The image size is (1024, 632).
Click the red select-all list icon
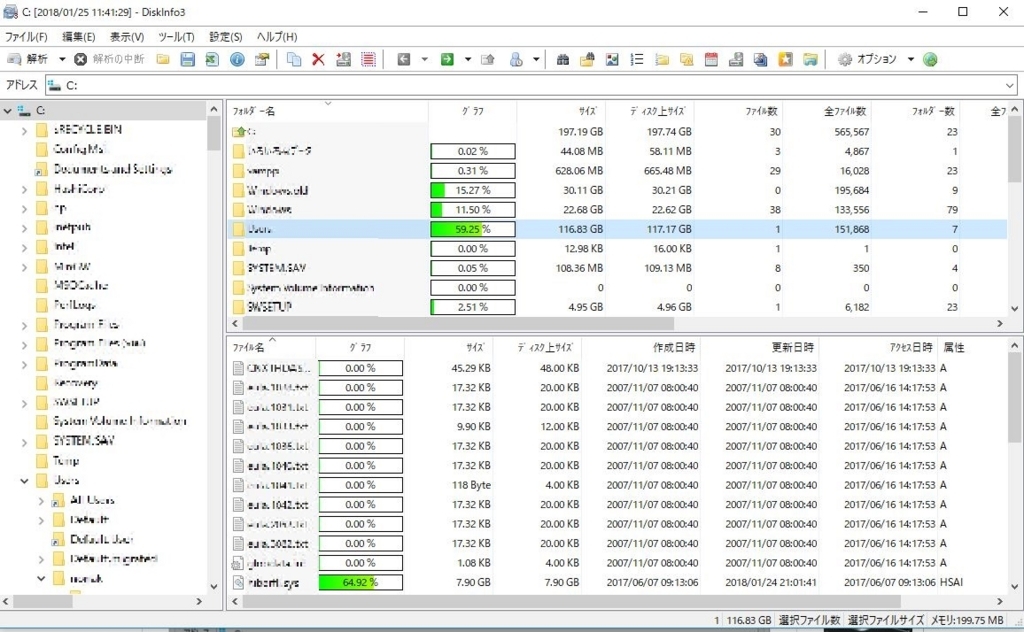[368, 59]
